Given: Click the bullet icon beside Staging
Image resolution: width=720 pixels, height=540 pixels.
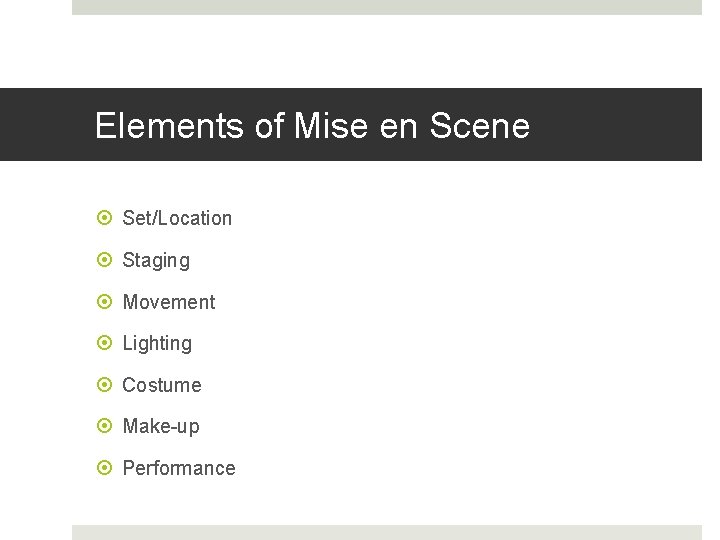Looking at the screenshot, I should coord(104,260).
